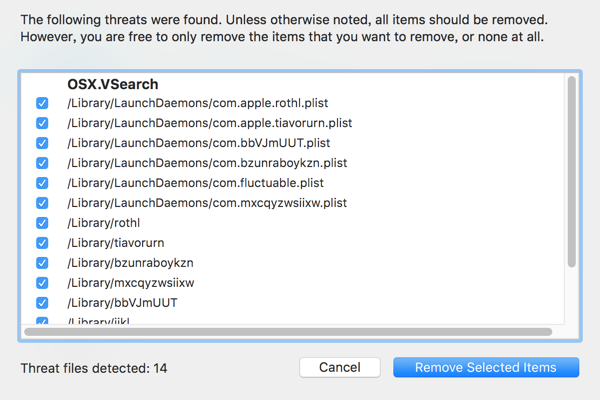The width and height of the screenshot is (600, 400).
Task: Toggle the com.fluctuable.plist checkbox
Action: pyautogui.click(x=42, y=183)
